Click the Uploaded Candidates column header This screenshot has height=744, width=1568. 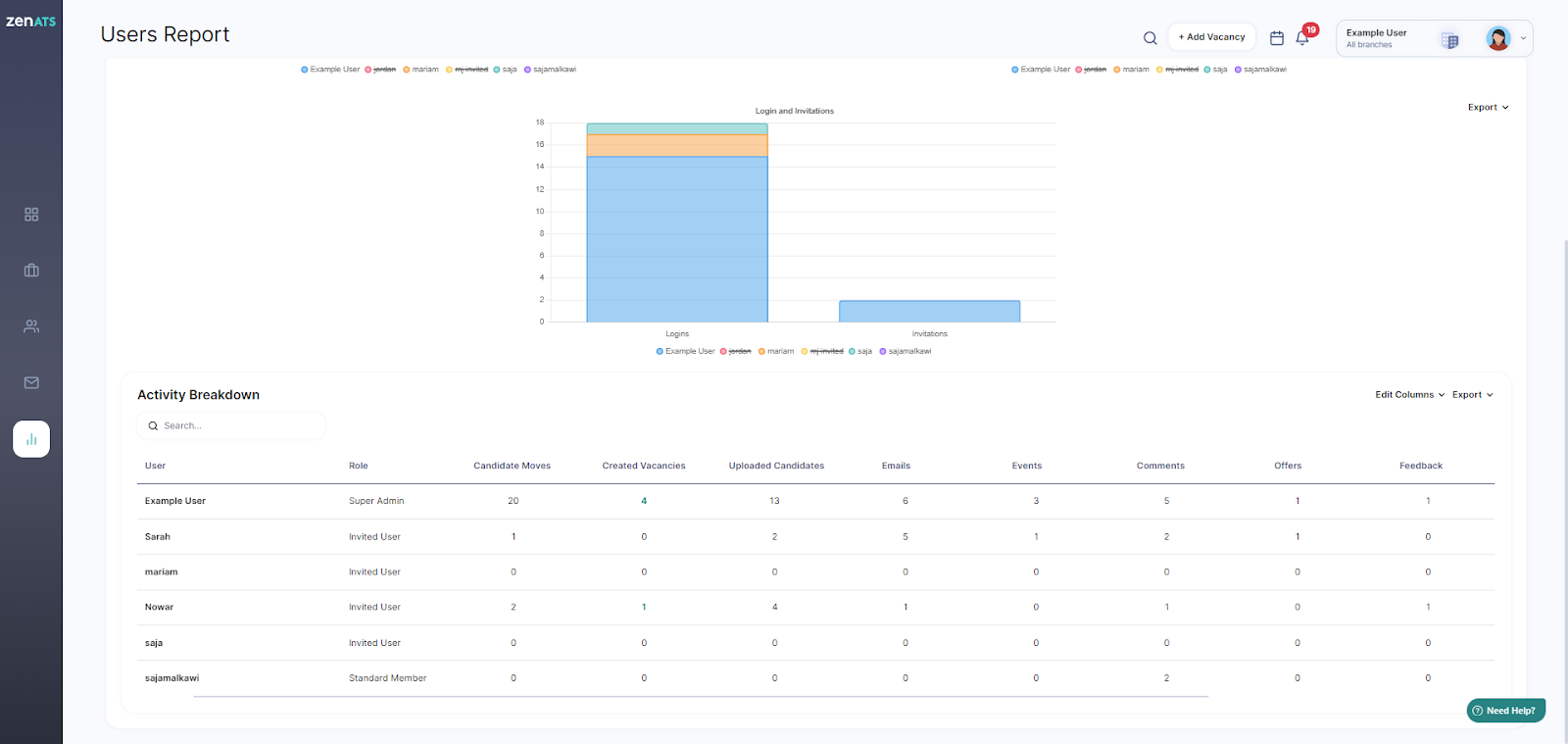776,466
